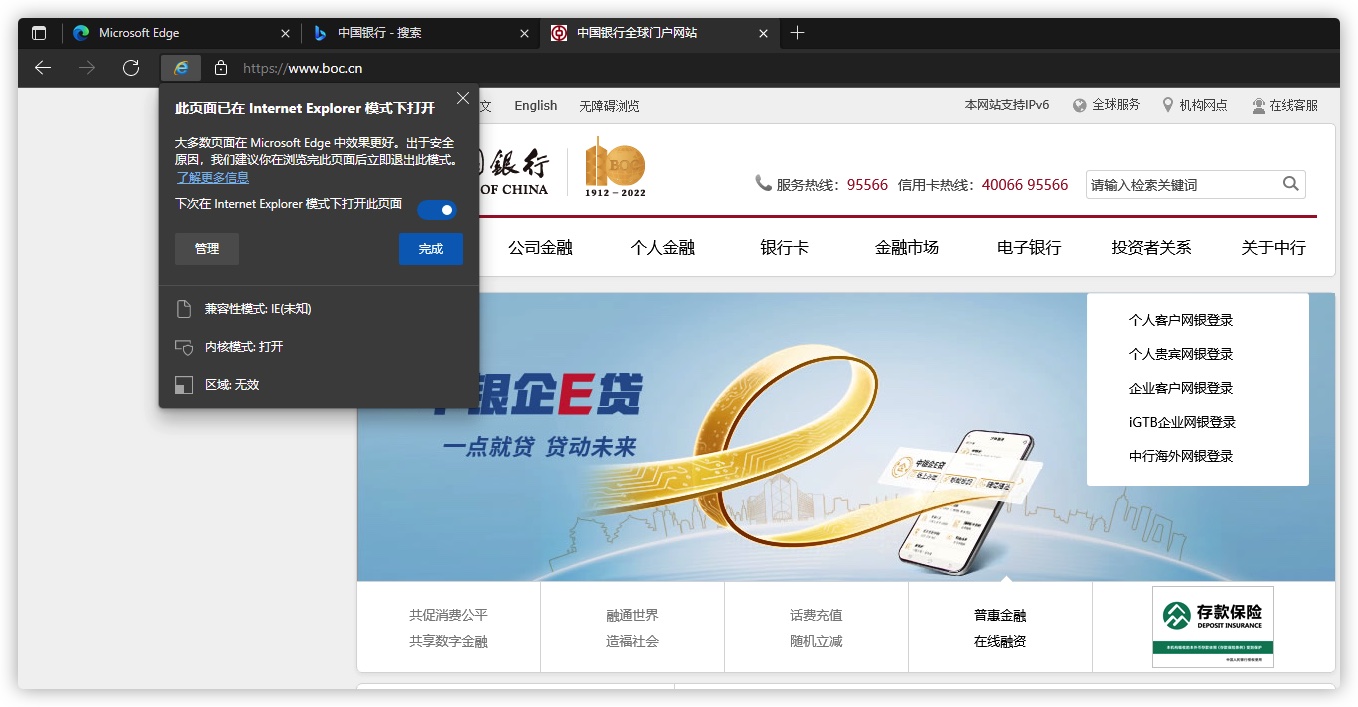Refresh the current page

(131, 68)
